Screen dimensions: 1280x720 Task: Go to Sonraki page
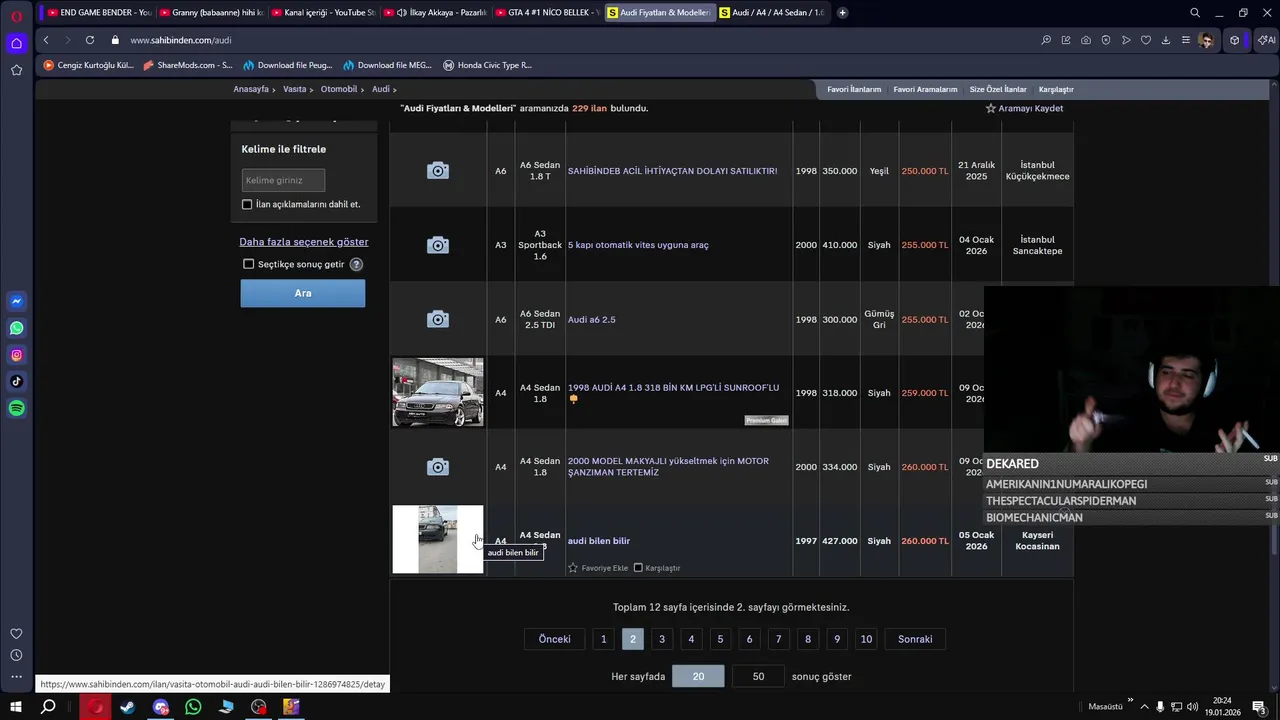tap(915, 639)
